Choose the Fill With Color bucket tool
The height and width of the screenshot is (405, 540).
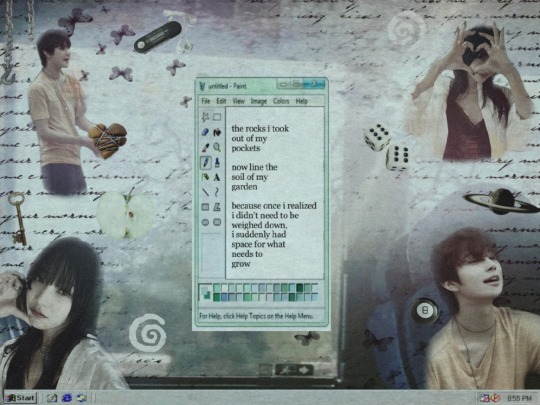[217, 132]
